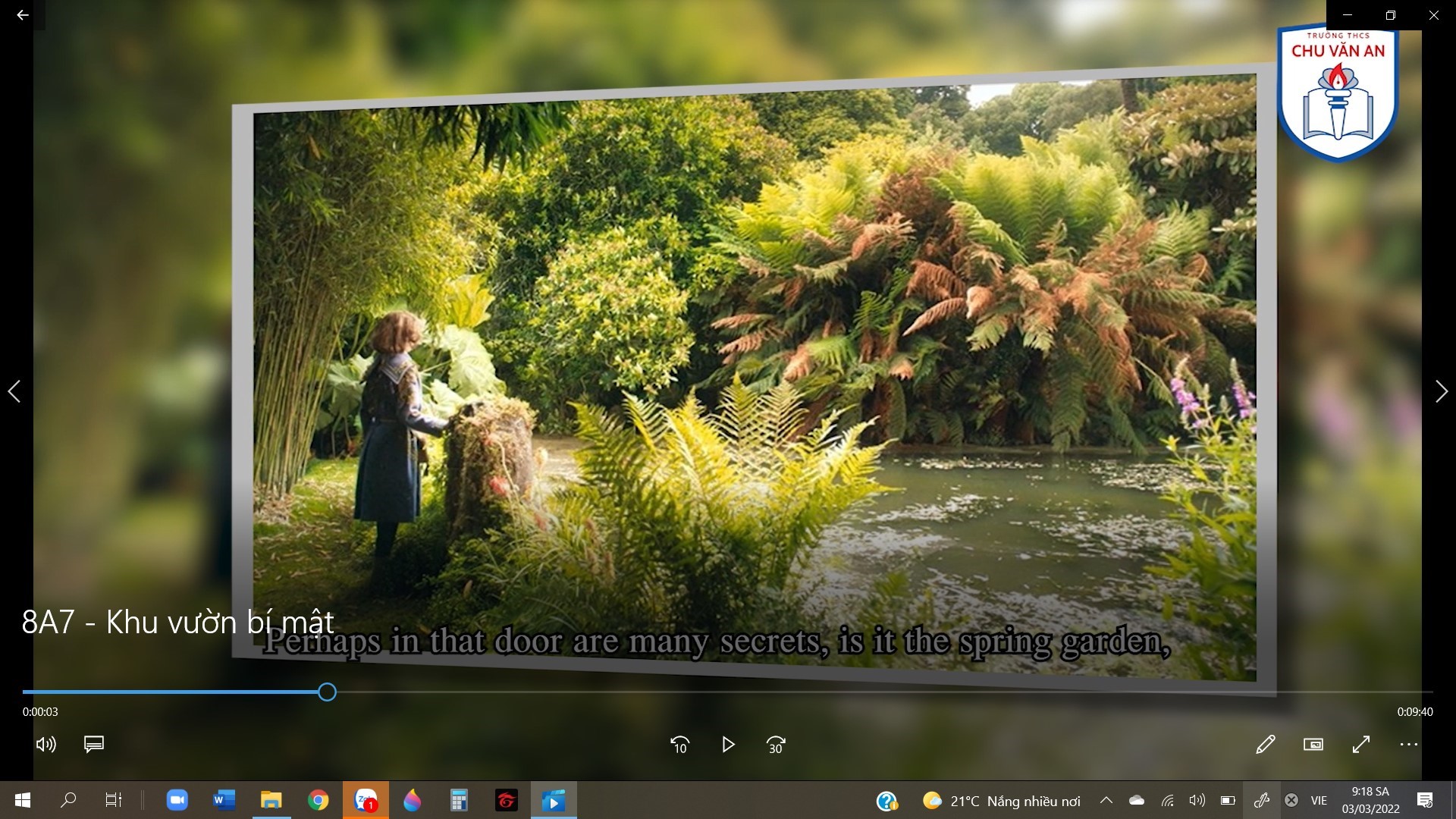Open the more options ellipsis menu

pos(1409,745)
